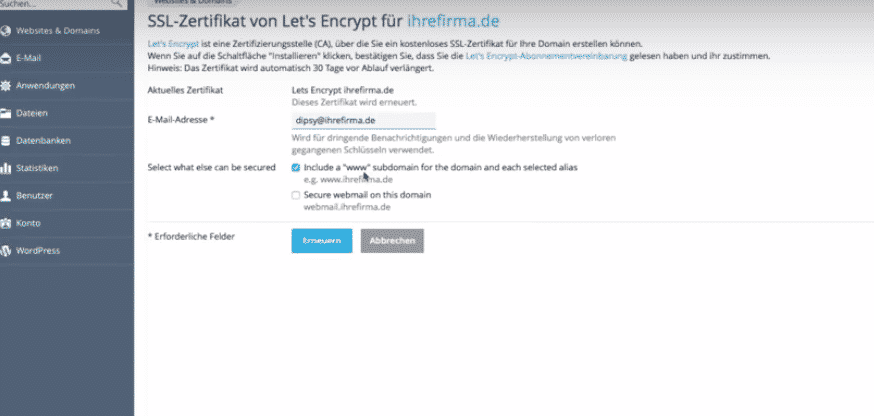Screen dimensions: 874x416
Task: Go to the WordPress sidebar section
Action: 38,250
